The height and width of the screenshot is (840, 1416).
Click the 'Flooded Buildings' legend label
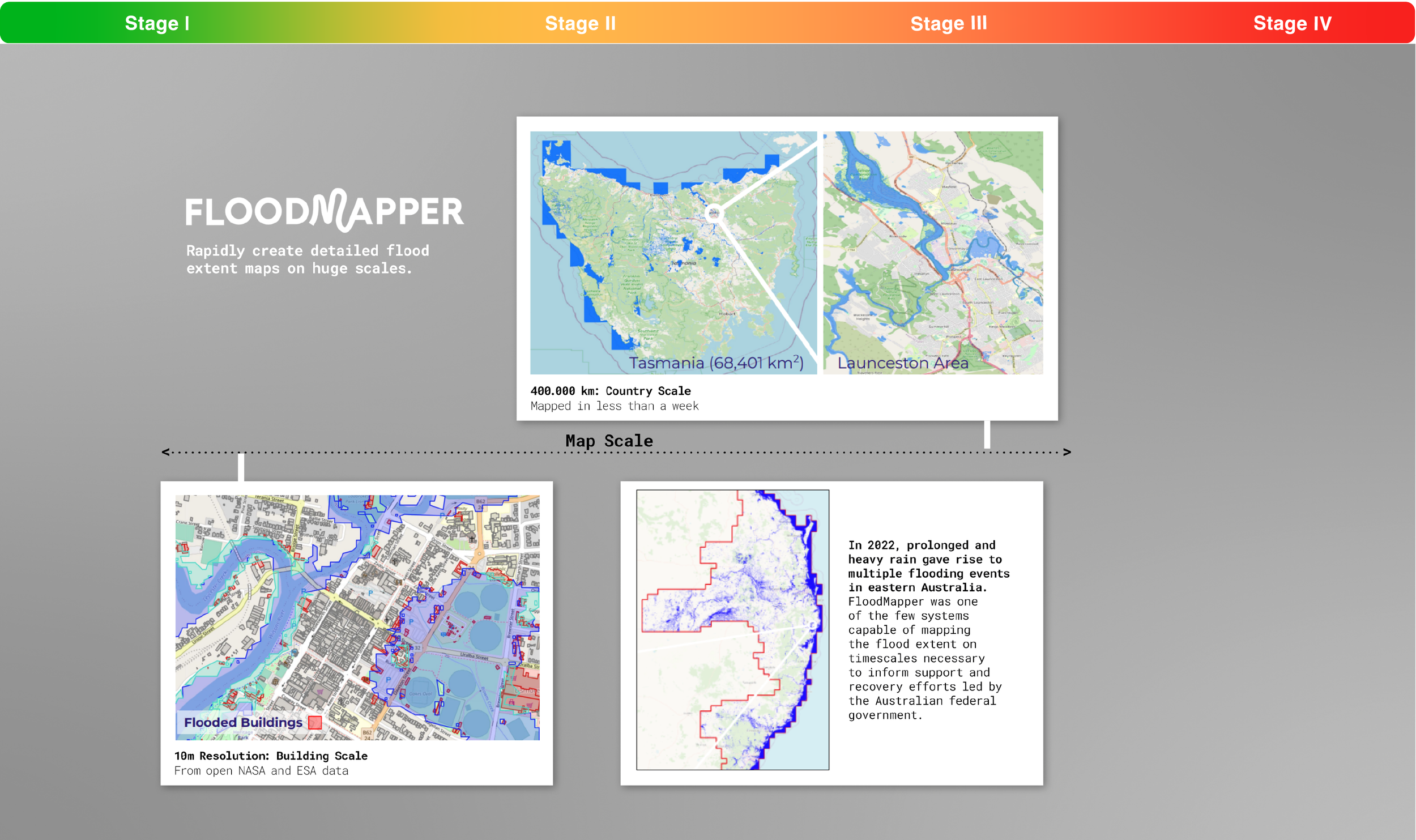pos(243,723)
